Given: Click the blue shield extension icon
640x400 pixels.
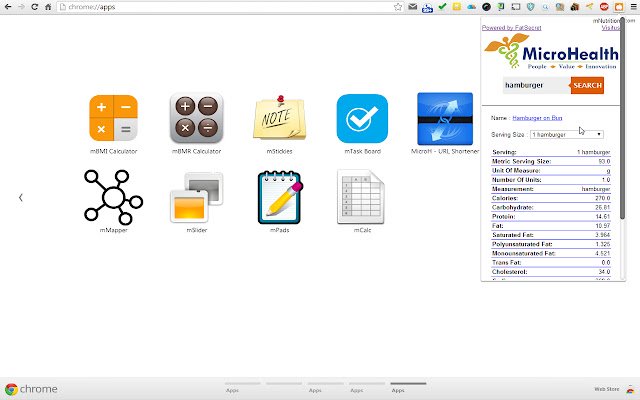Looking at the screenshot, I should point(531,7).
